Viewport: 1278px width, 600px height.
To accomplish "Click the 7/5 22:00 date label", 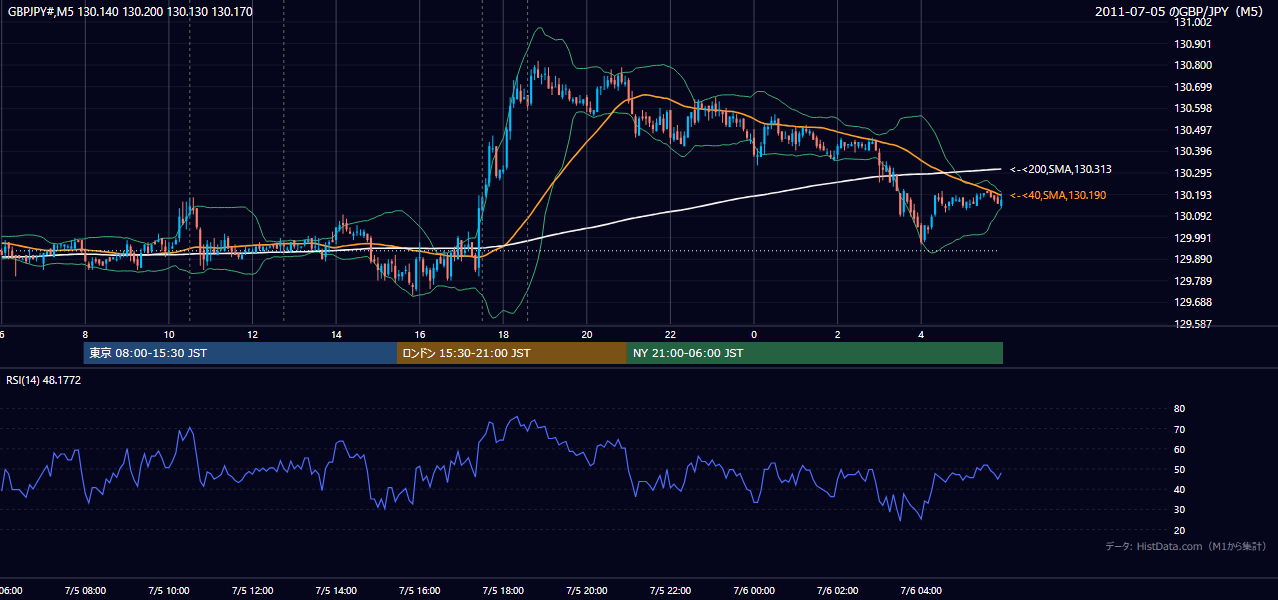I will 670,591.
